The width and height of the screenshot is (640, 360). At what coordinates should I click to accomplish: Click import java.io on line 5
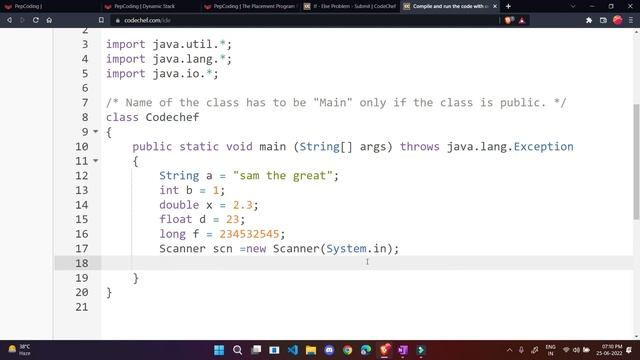coord(162,73)
